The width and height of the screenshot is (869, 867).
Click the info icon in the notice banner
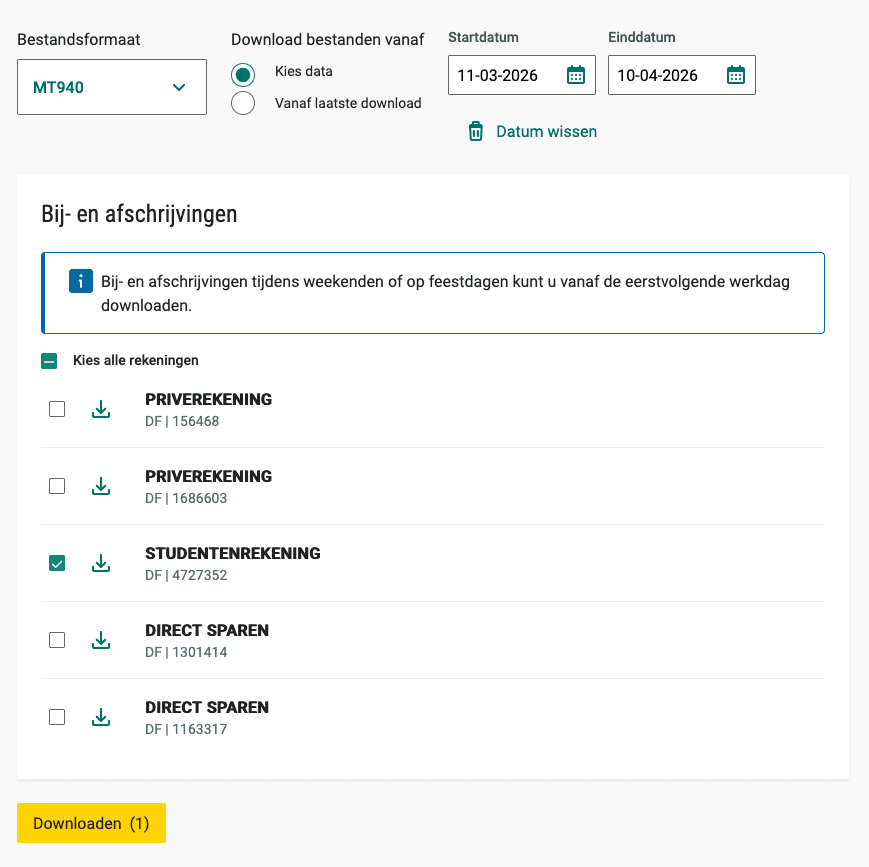click(80, 281)
